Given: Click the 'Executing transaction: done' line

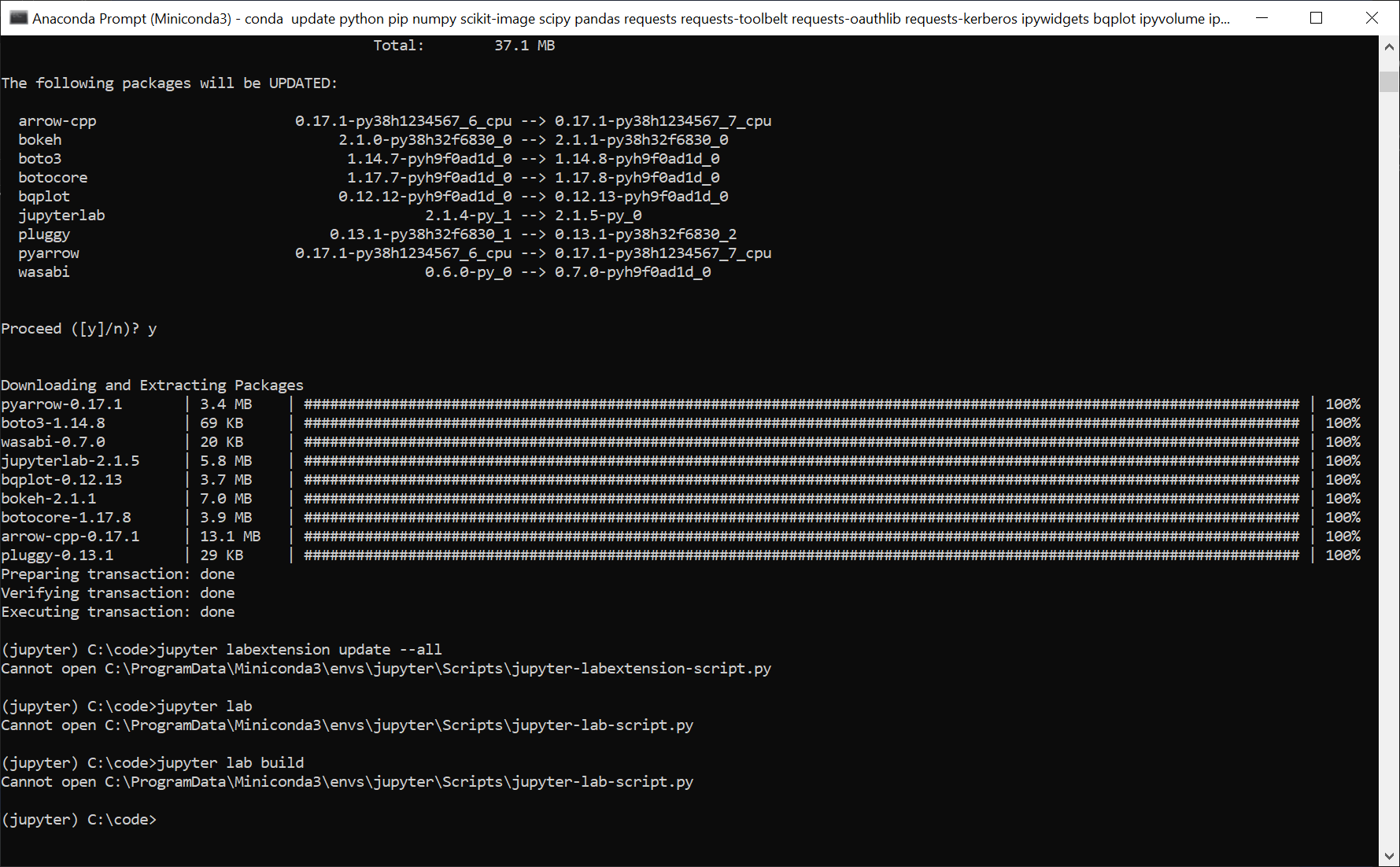Looking at the screenshot, I should [118, 611].
